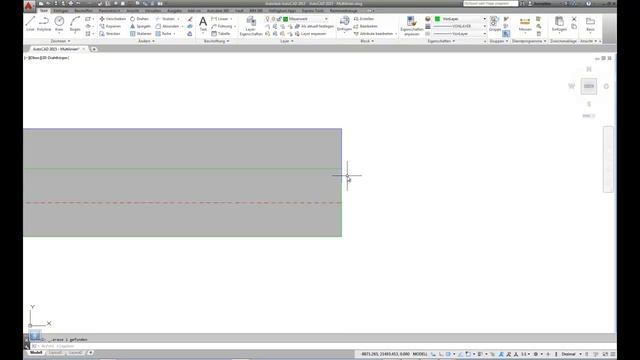Click the Löschen erase icon in Ändern panel
The width and height of the screenshot is (640, 360).
coord(190,19)
